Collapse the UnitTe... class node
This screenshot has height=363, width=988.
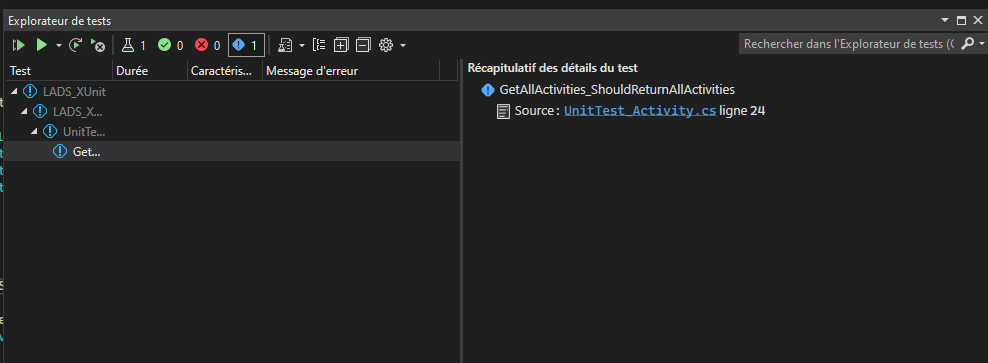click(x=35, y=132)
